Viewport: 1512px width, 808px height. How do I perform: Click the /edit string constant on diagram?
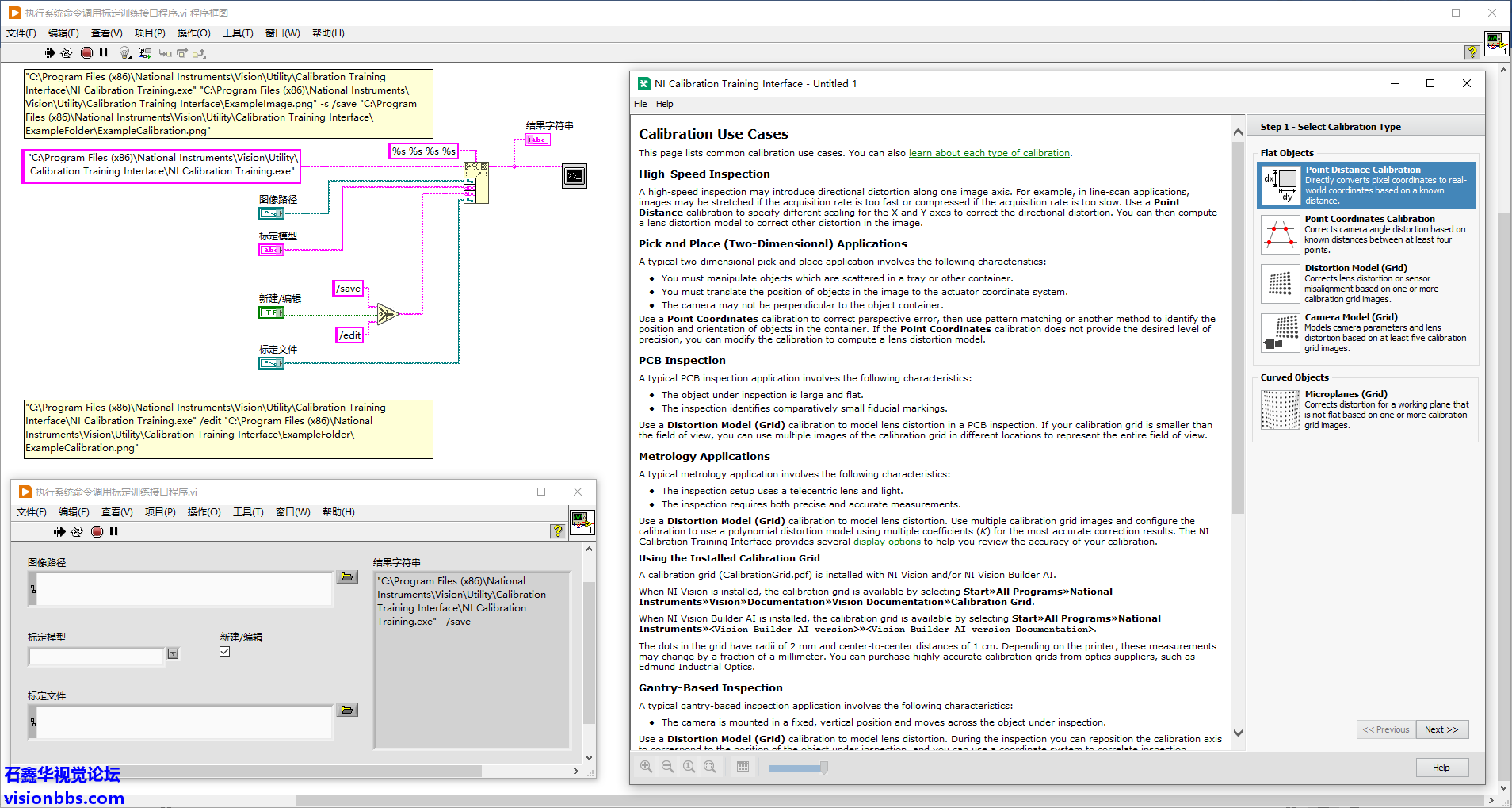coord(350,335)
